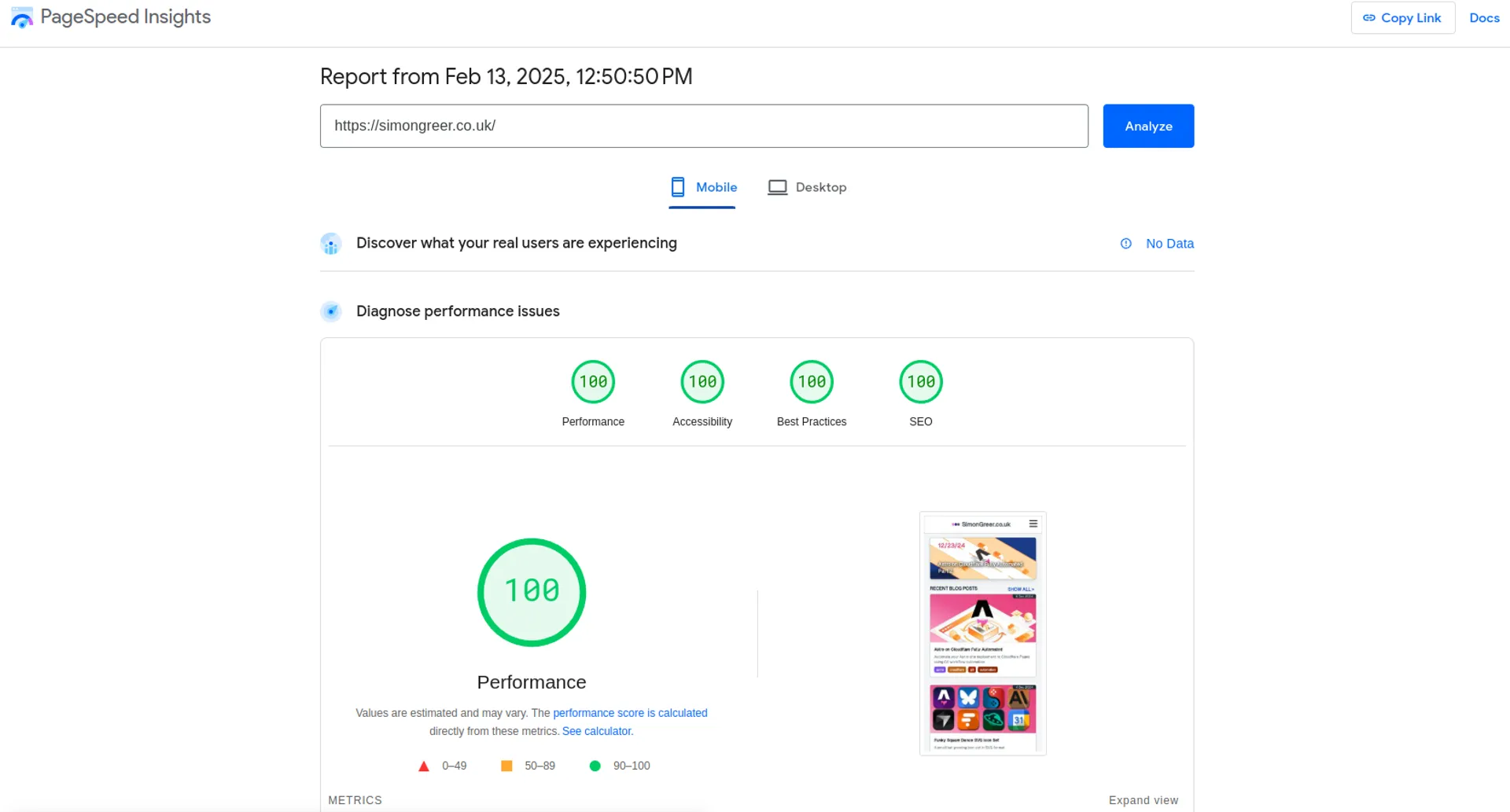Open Expand view for metrics
1510x812 pixels.
[1144, 799]
